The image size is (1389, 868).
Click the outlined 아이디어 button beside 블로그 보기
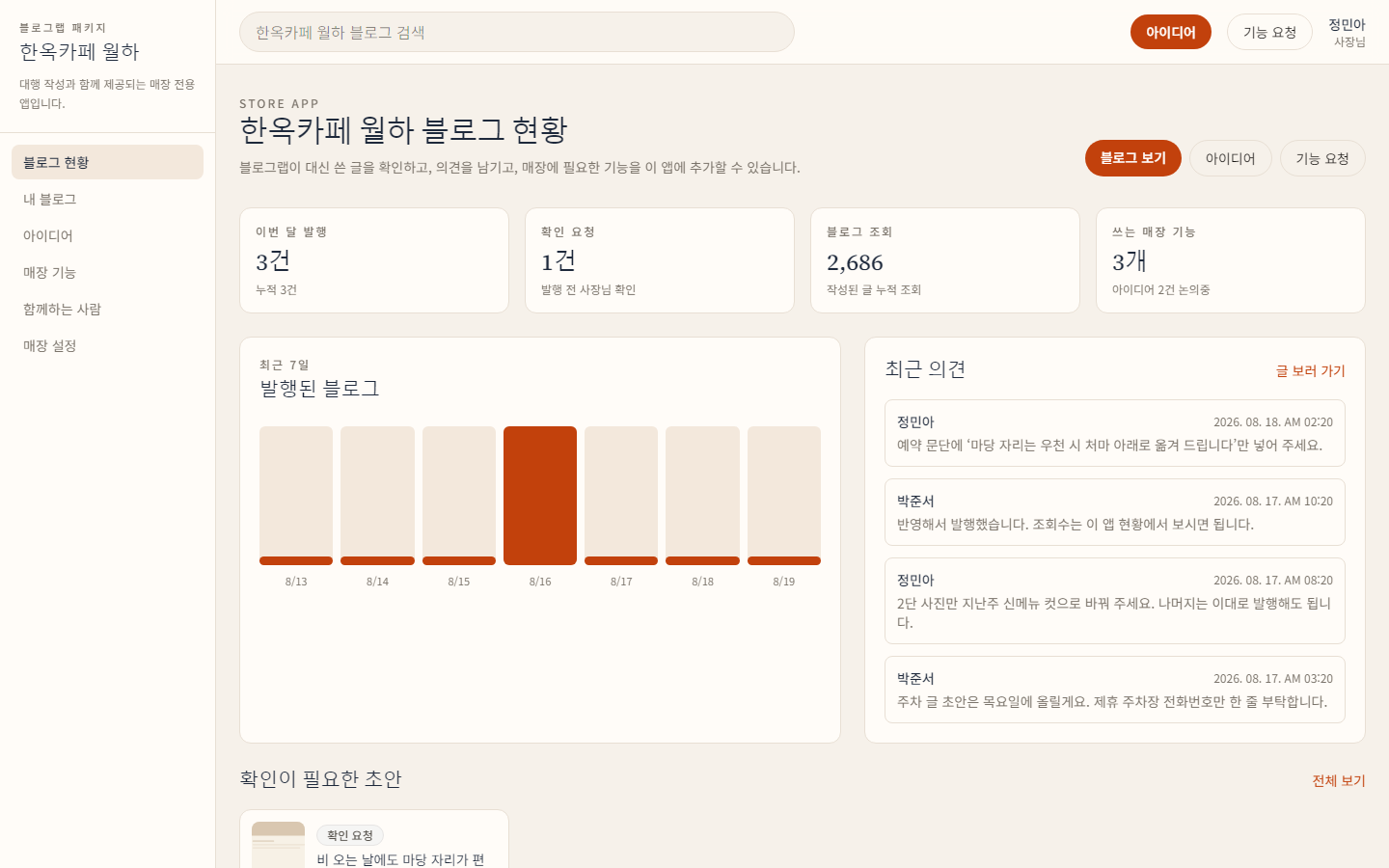[1230, 158]
